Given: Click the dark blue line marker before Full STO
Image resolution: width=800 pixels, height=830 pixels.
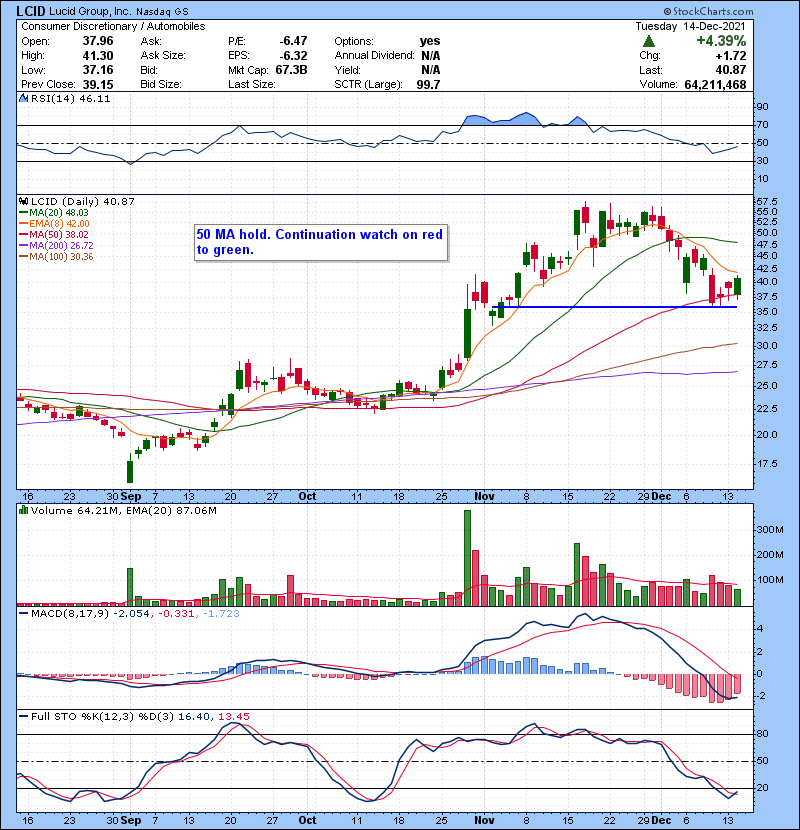Looking at the screenshot, I should (23, 717).
